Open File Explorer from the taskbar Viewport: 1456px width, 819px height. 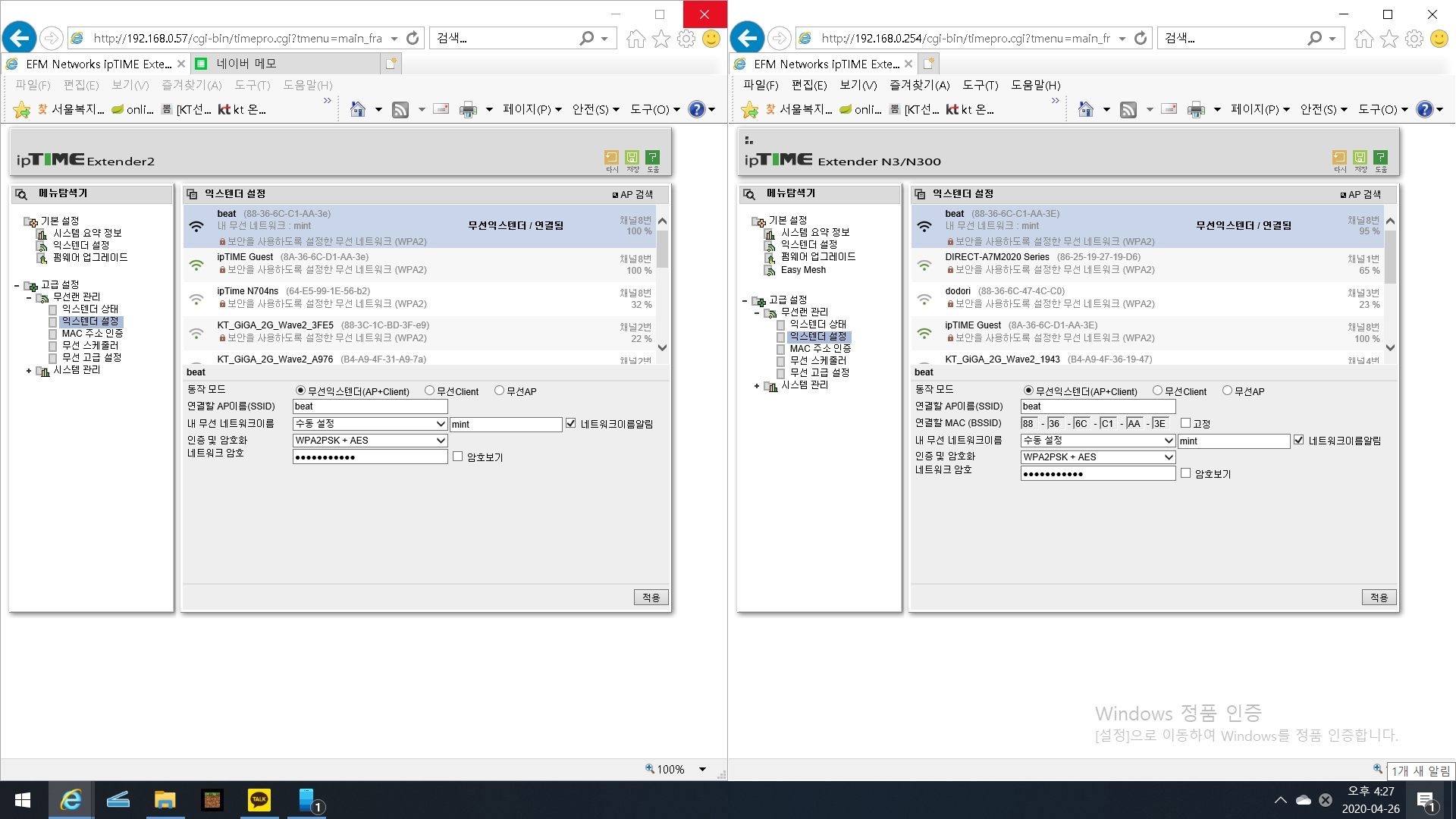(165, 800)
